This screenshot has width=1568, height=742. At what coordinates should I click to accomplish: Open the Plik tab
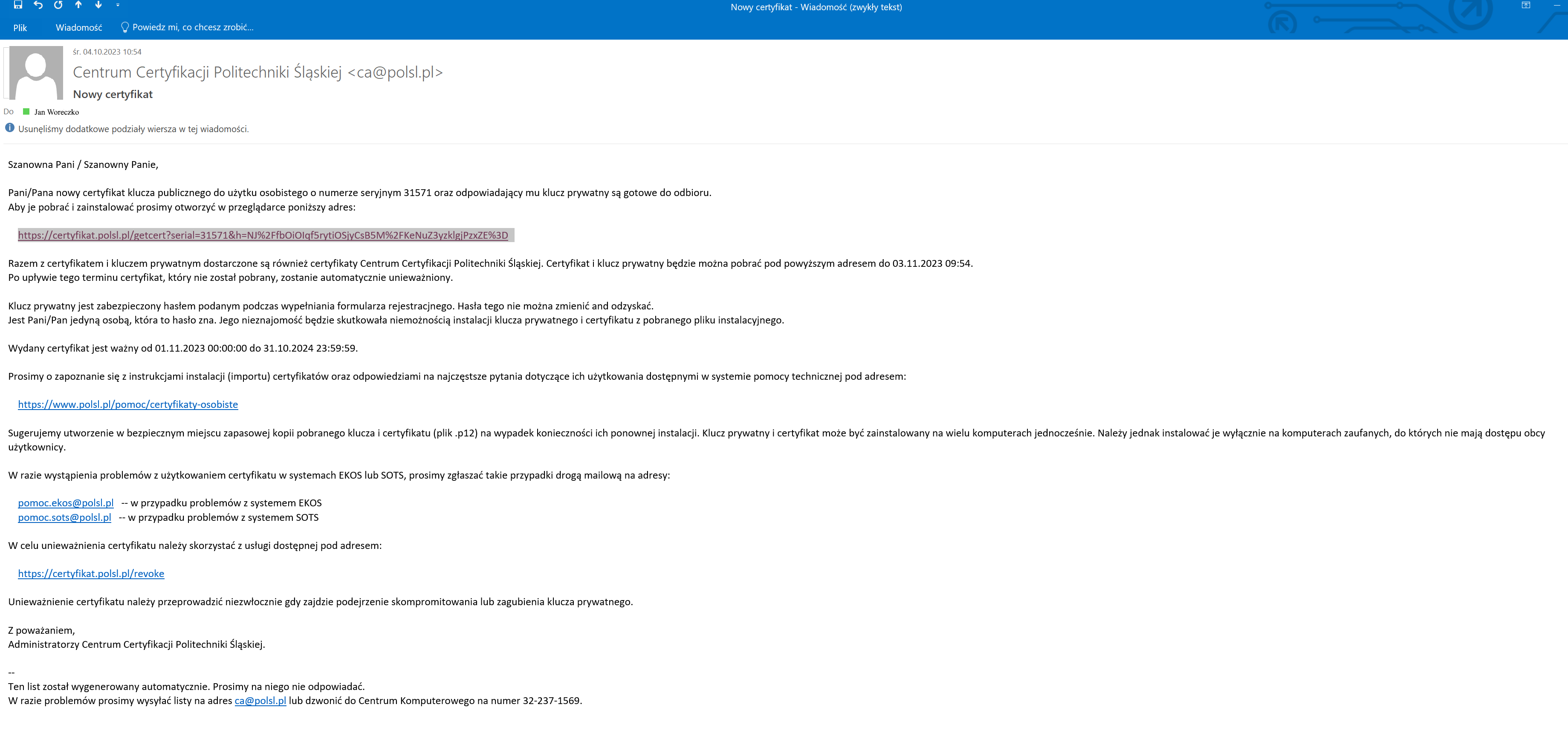tap(20, 27)
